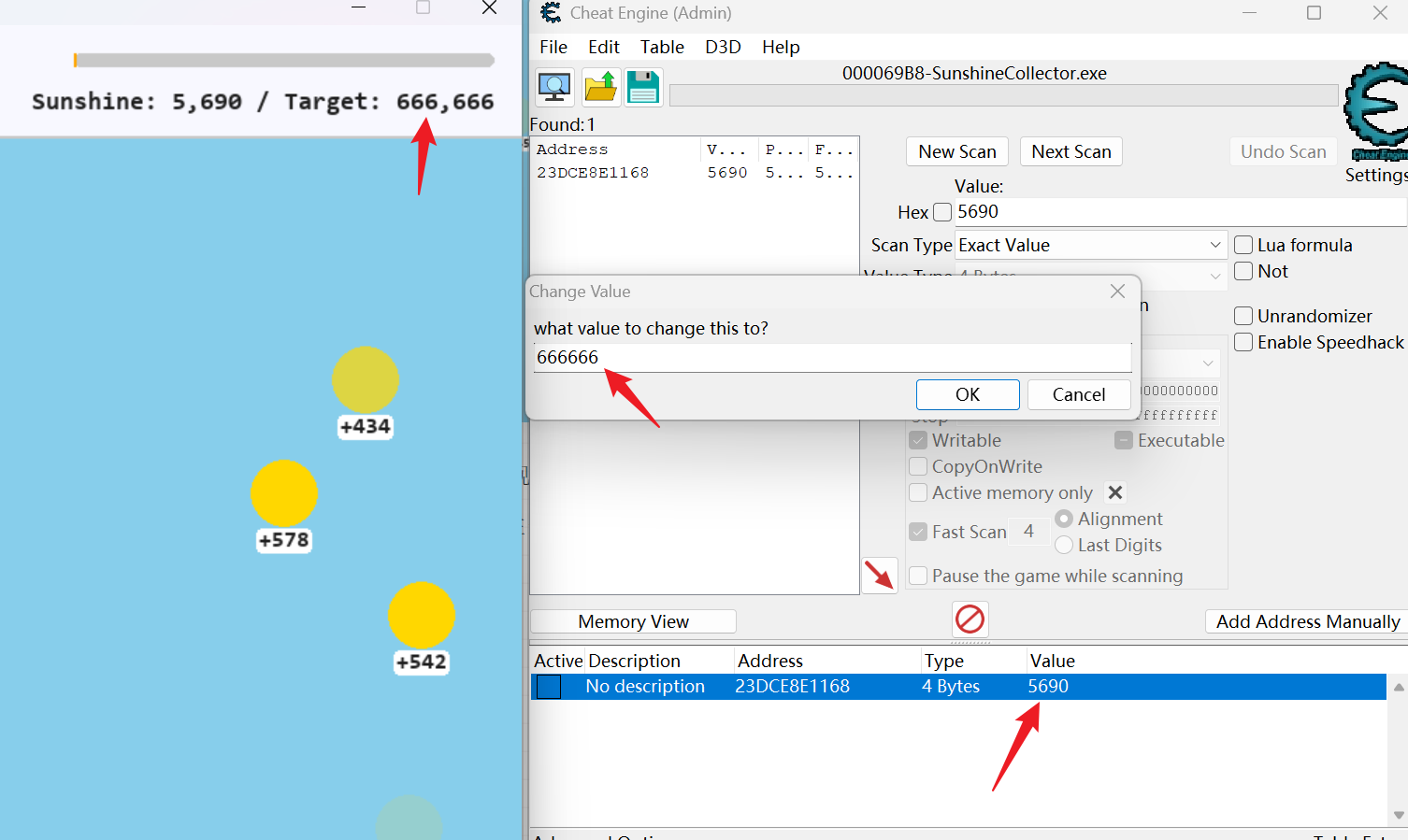Click the Cheat Engine logo settings icon

pyautogui.click(x=1376, y=112)
